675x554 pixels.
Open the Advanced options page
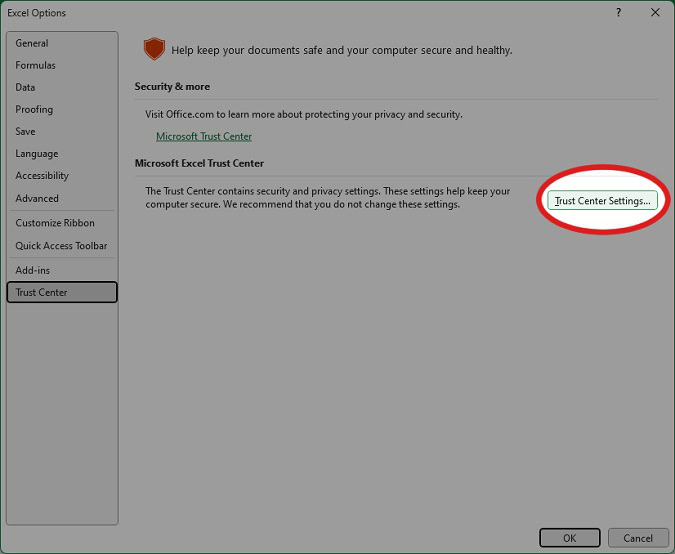62,198
